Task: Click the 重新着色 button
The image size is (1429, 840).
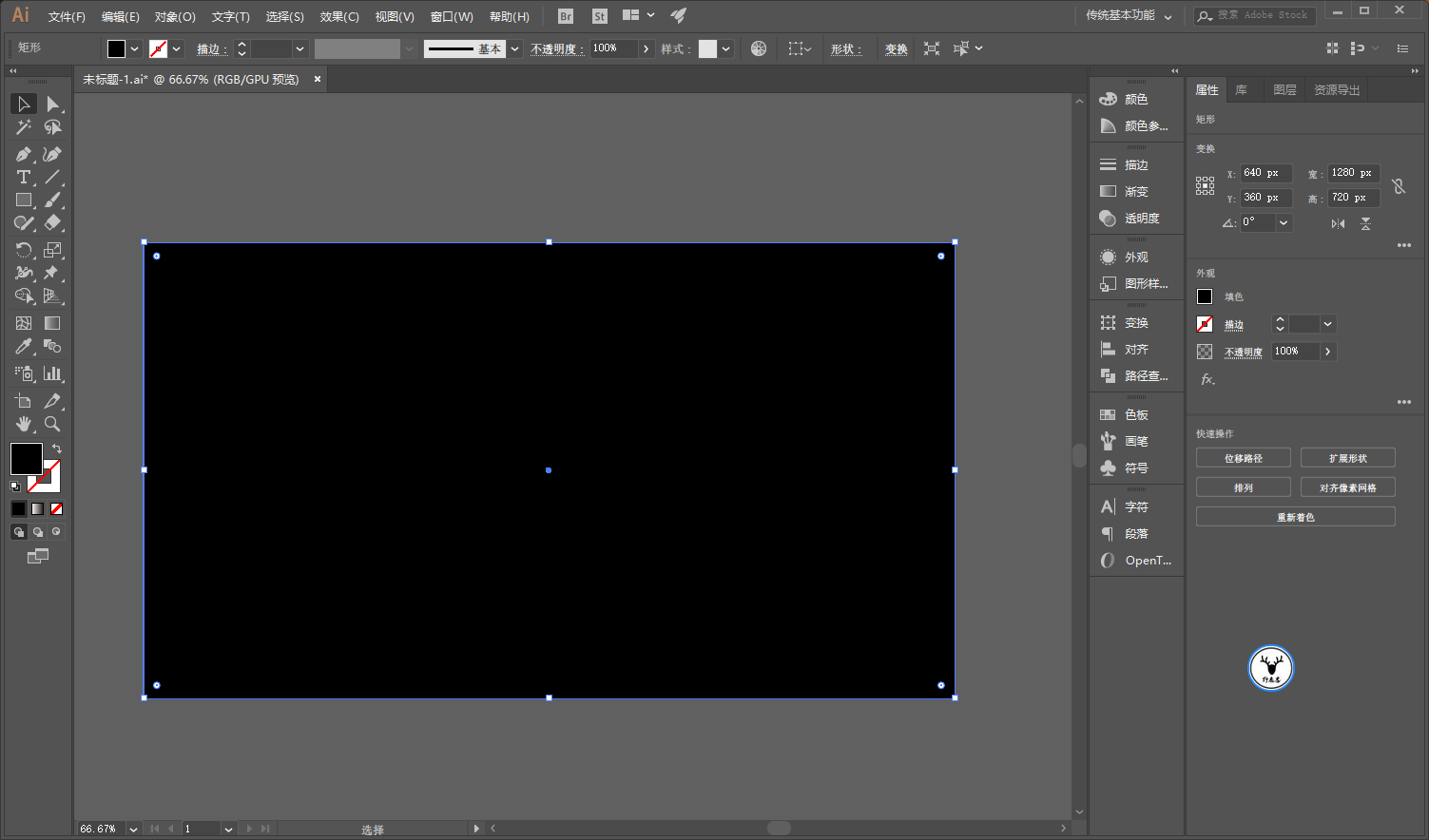Action: (x=1296, y=517)
